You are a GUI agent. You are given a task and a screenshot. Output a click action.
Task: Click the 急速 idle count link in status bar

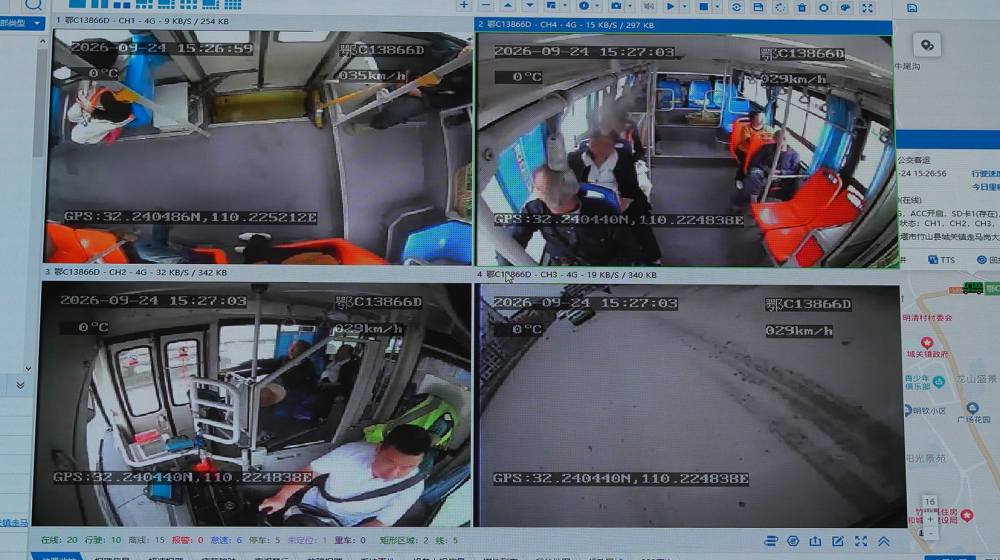226,540
